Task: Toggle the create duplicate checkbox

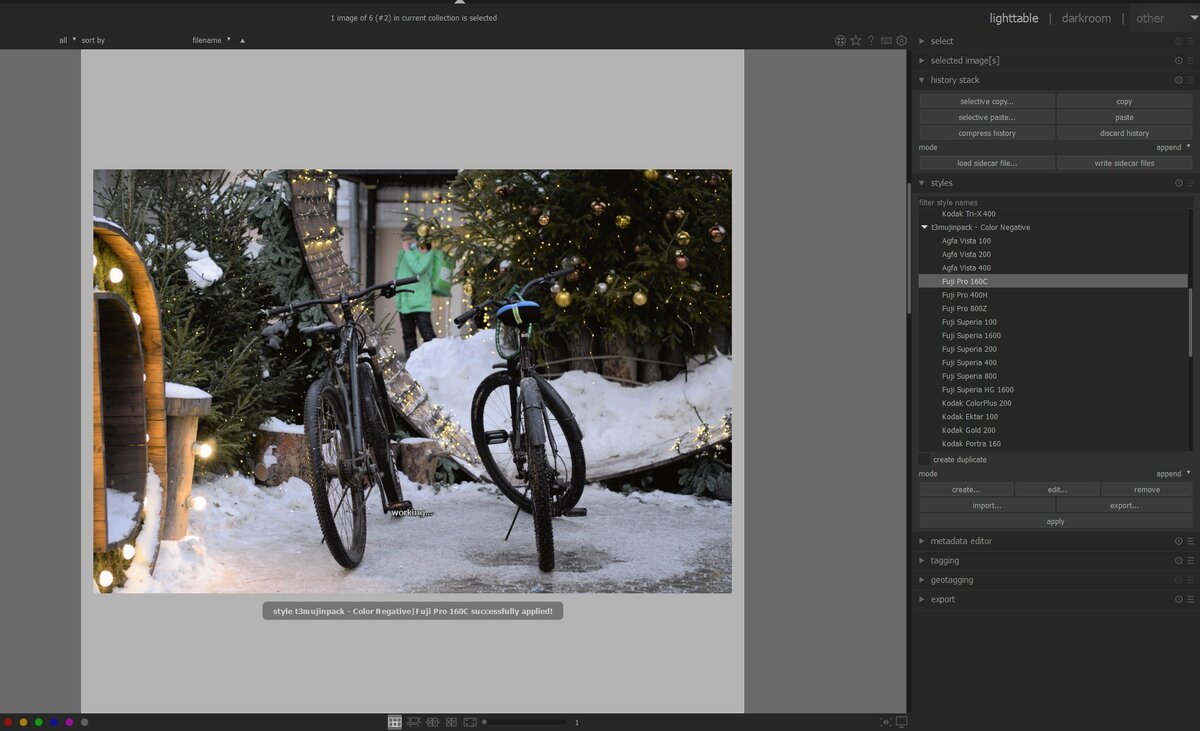Action: (924, 460)
